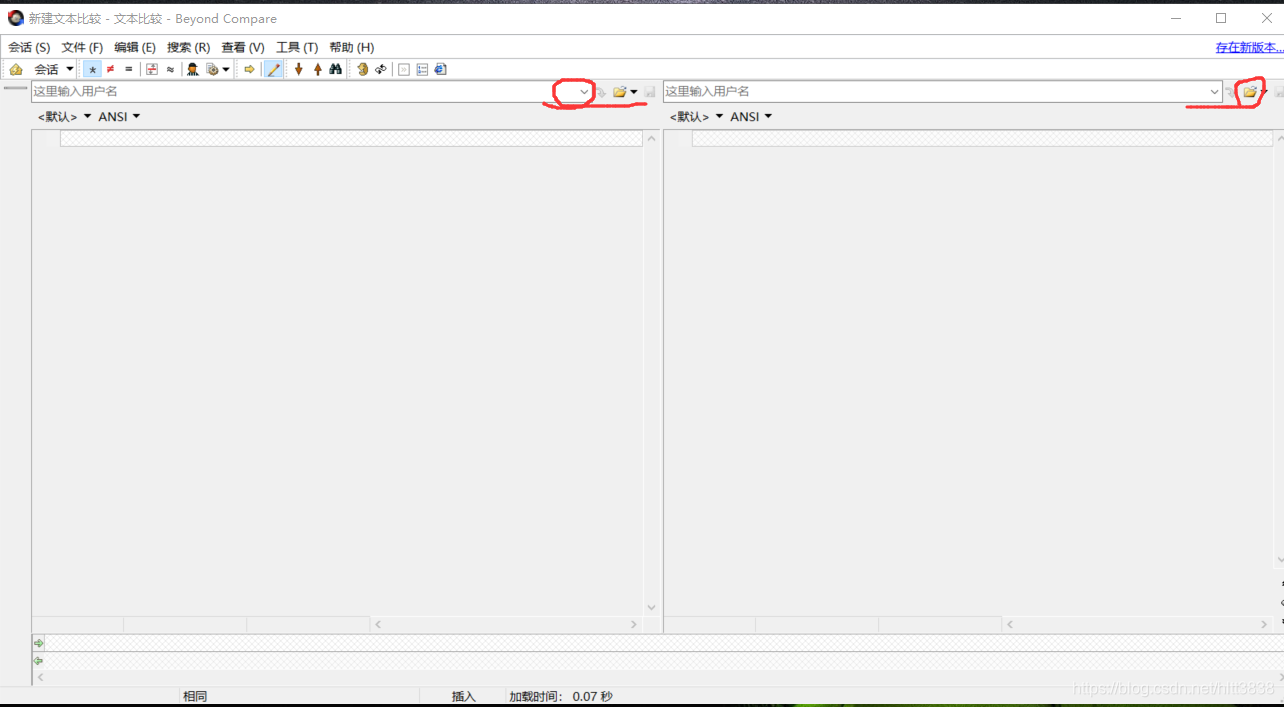The image size is (1284, 707).
Task: Open the 搜索 (R) menu
Action: coord(188,47)
